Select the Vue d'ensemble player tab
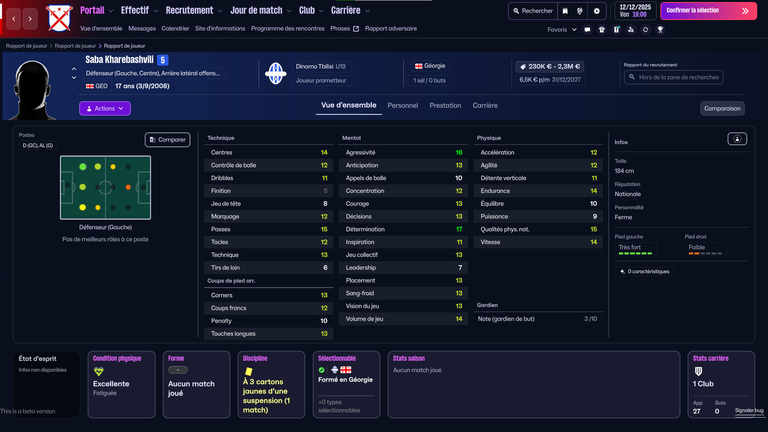This screenshot has width=768, height=432. click(x=349, y=105)
